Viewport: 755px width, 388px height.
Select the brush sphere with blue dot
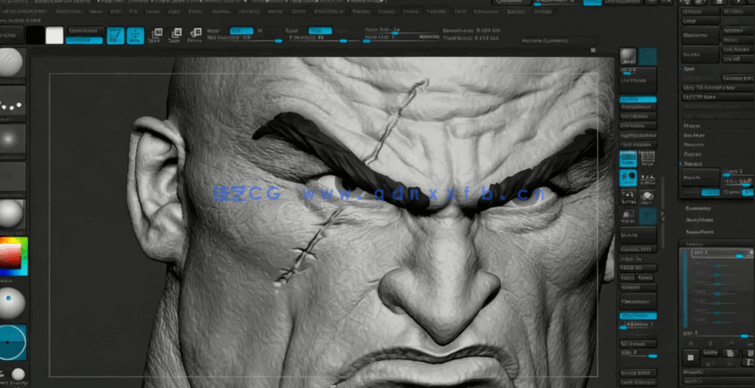(12, 303)
